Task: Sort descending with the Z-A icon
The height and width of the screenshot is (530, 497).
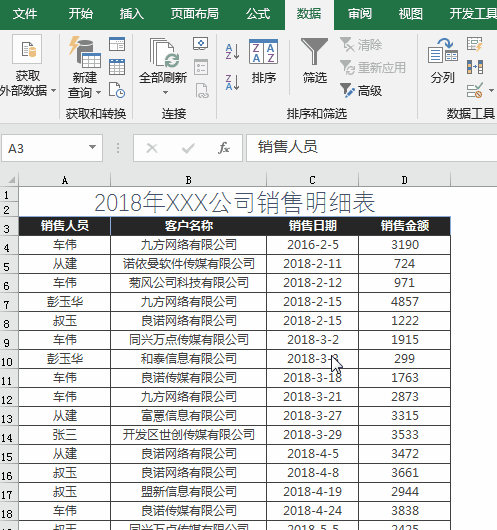Action: tap(232, 82)
